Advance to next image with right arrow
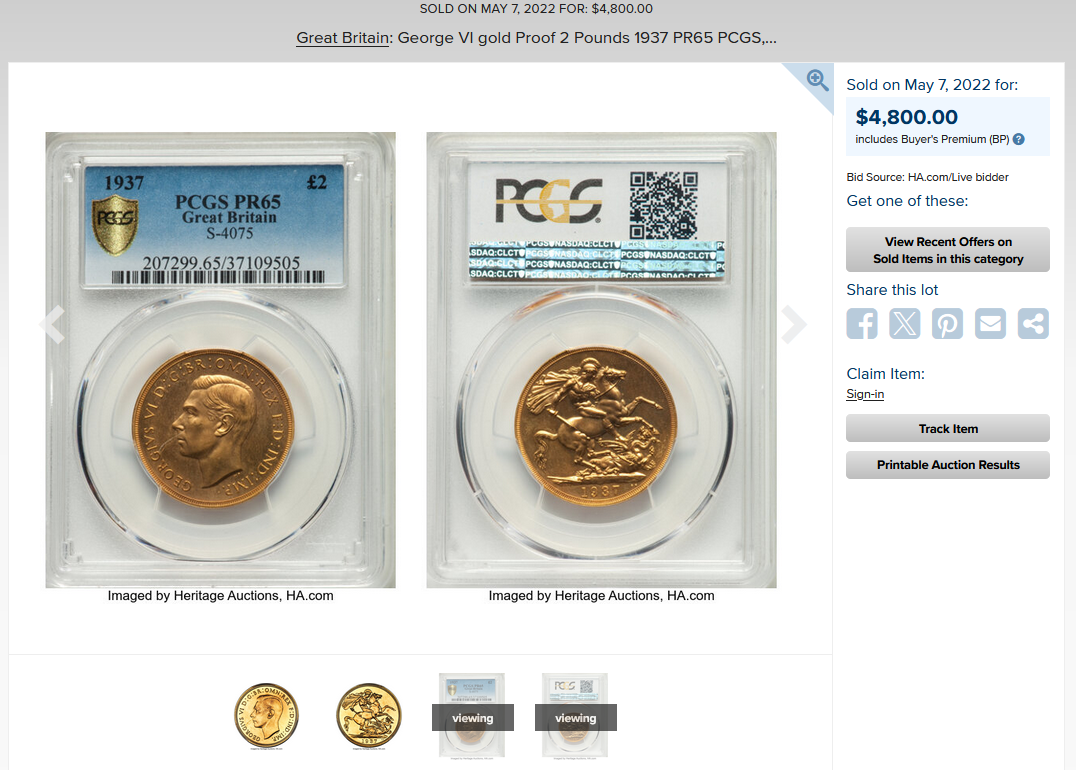The width and height of the screenshot is (1076, 770). (793, 324)
